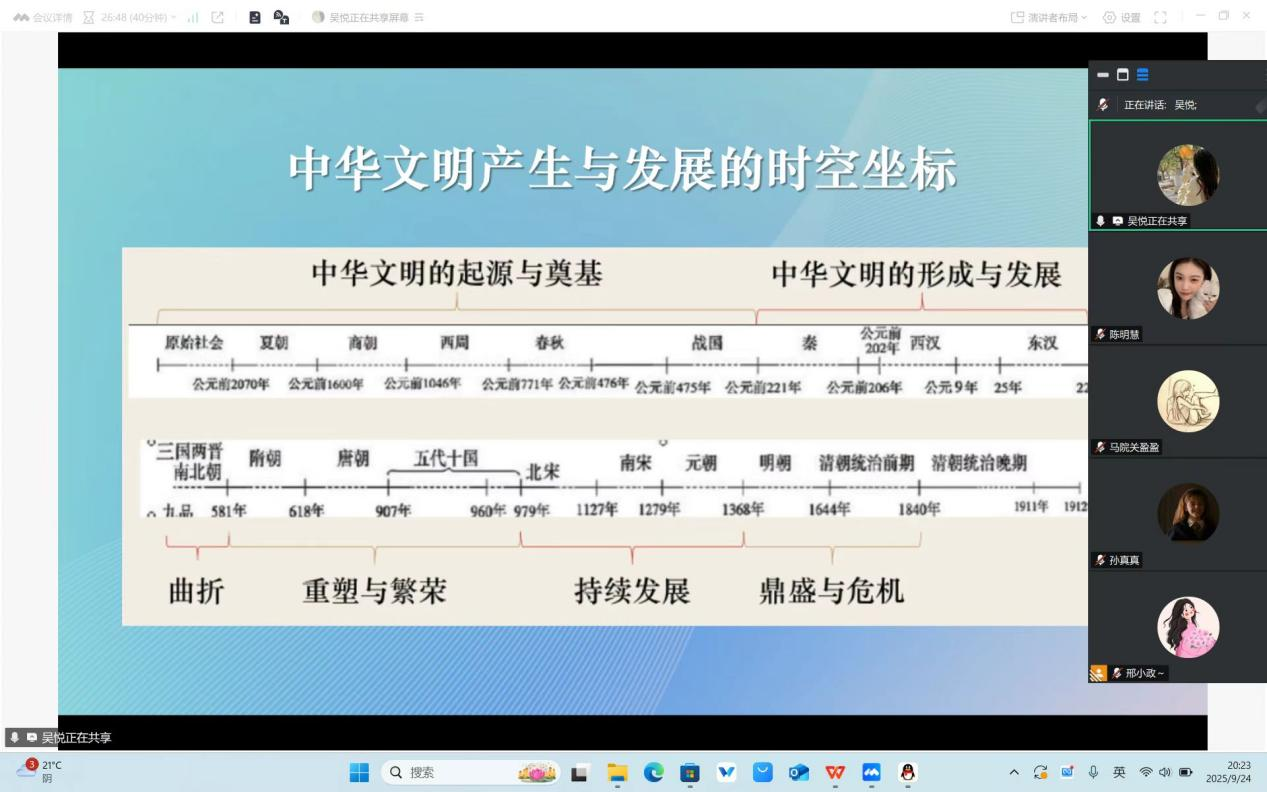Click the Windows taskbar search box
Image resolution: width=1267 pixels, height=792 pixels.
point(450,772)
